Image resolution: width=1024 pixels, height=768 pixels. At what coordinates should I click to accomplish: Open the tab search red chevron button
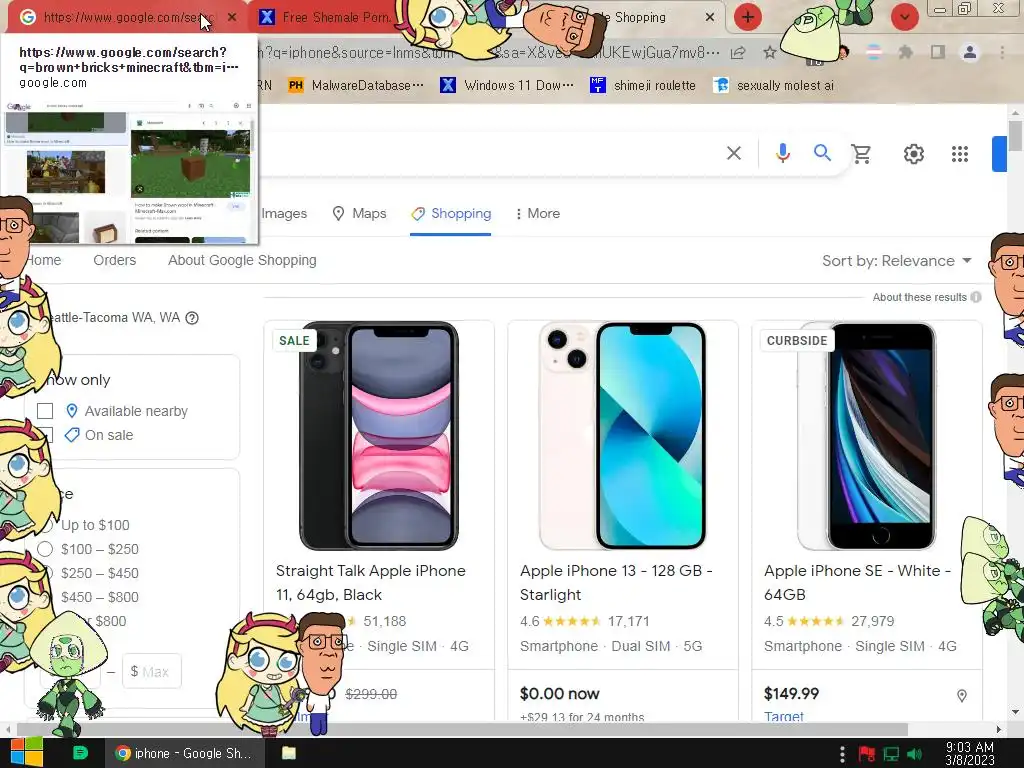[904, 17]
